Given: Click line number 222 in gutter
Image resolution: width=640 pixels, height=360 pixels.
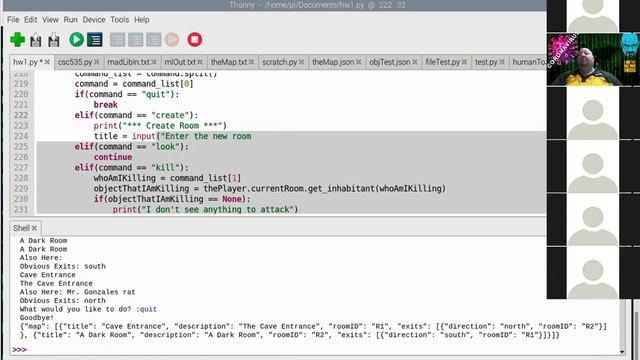Looking at the screenshot, I should coord(21,115).
